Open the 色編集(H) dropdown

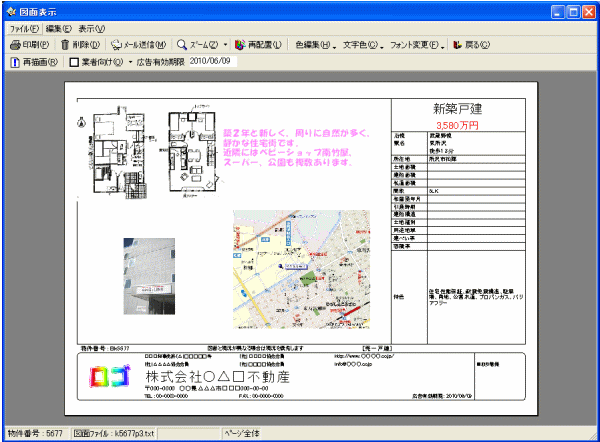[316, 45]
